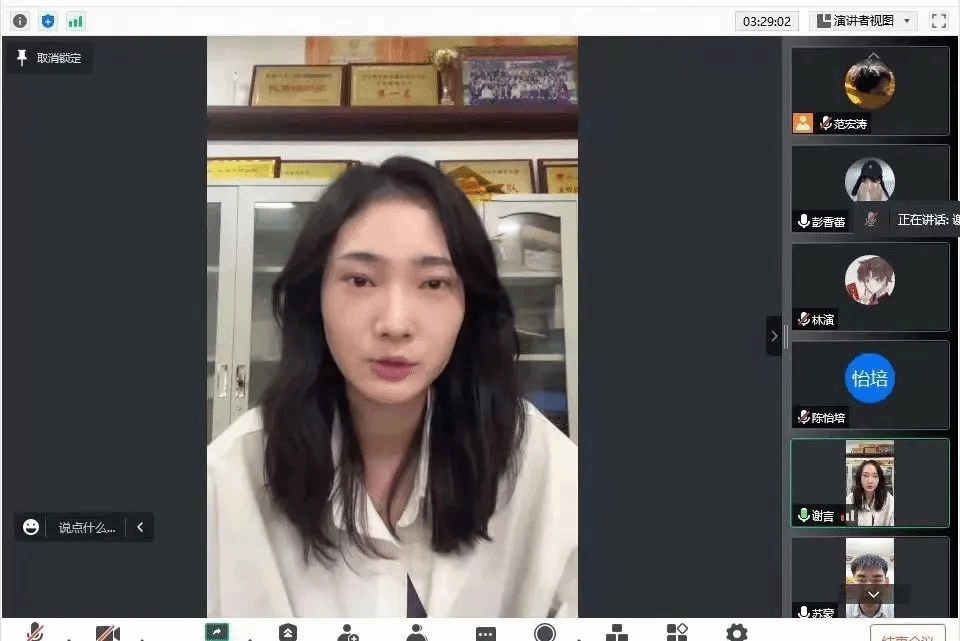This screenshot has height=641, width=960.
Task: Click the record button in toolbar
Action: click(x=545, y=632)
